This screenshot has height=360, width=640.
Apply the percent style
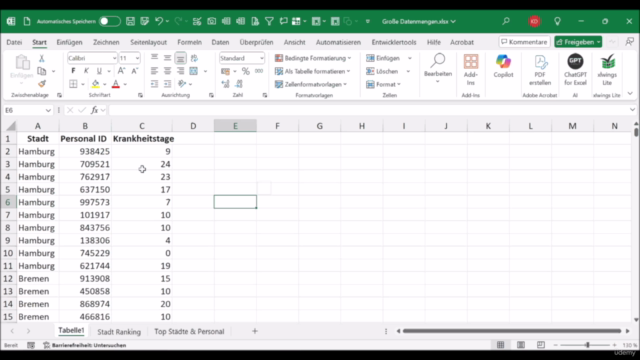point(245,71)
